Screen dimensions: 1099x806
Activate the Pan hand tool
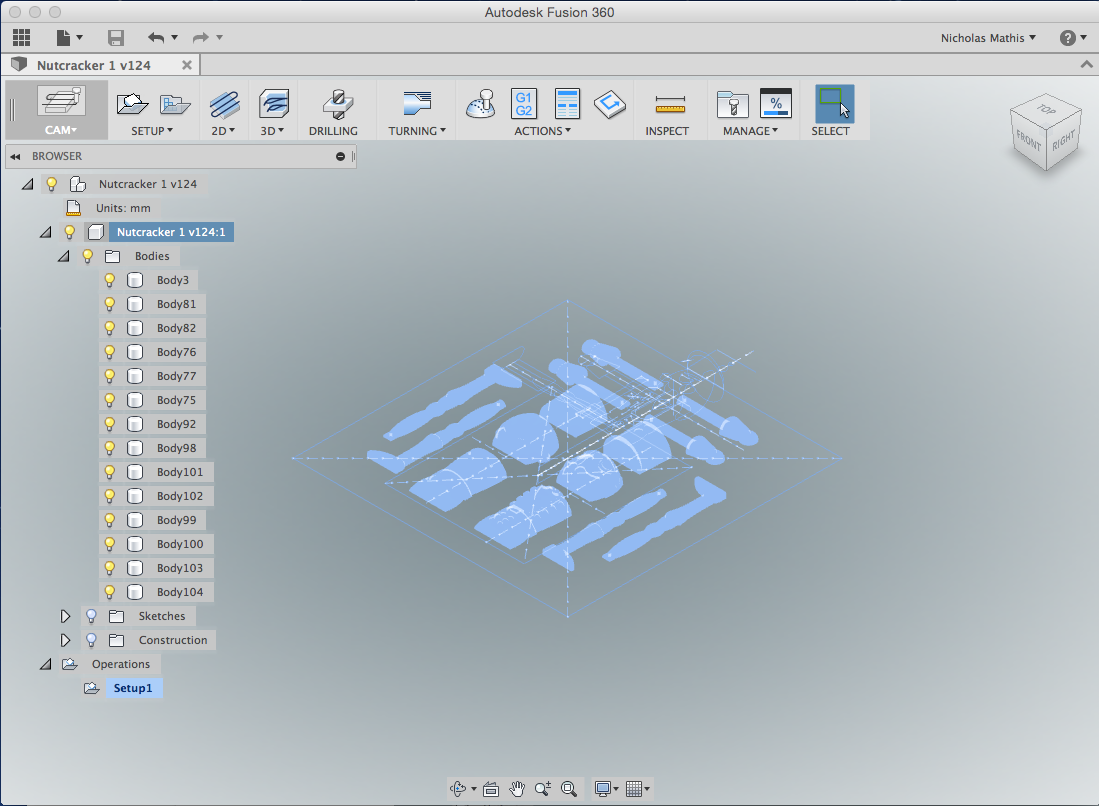[517, 789]
